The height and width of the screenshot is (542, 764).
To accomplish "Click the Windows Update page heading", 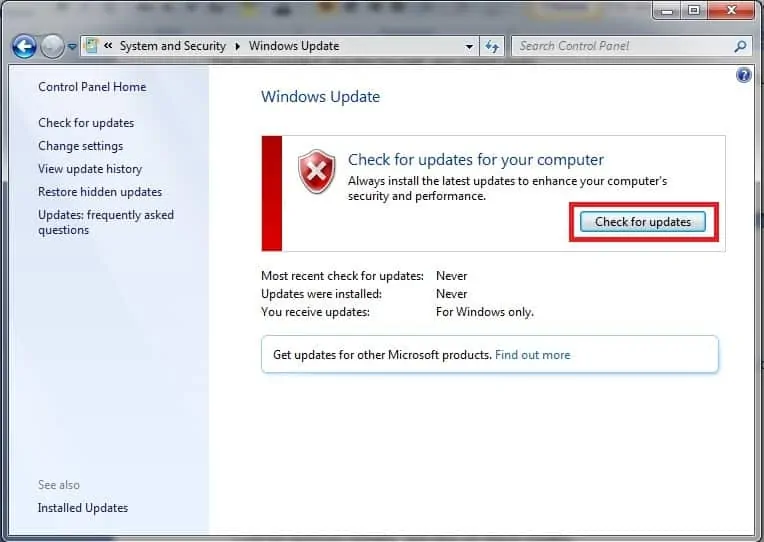I will (321, 97).
